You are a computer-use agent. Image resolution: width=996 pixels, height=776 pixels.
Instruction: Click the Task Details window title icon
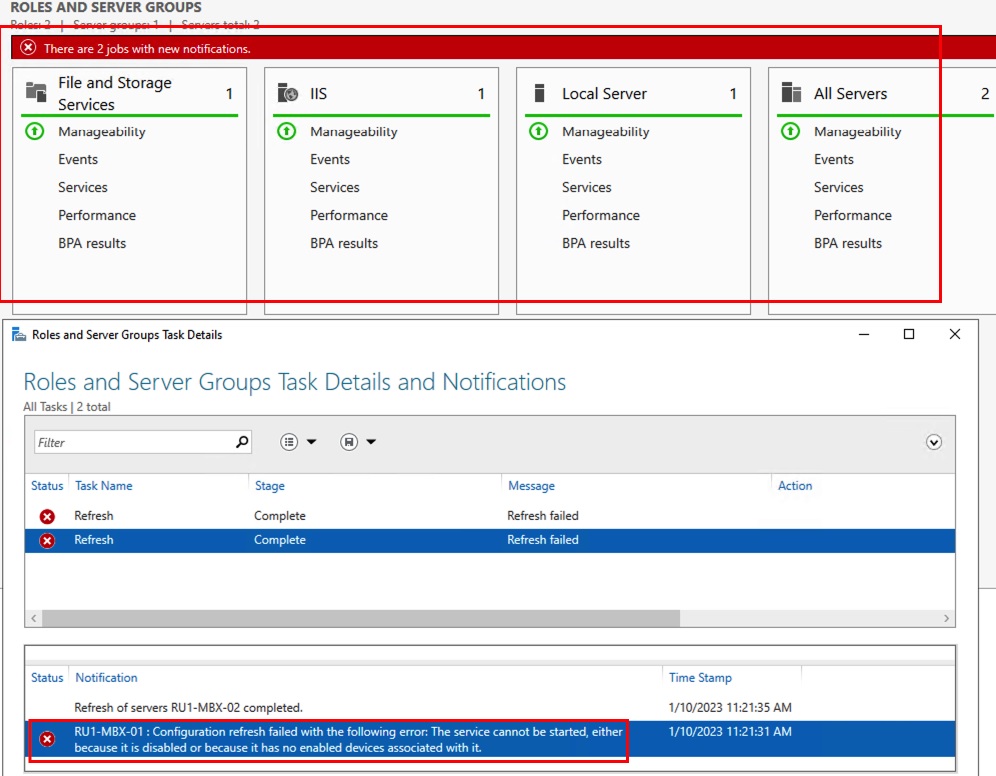19,335
